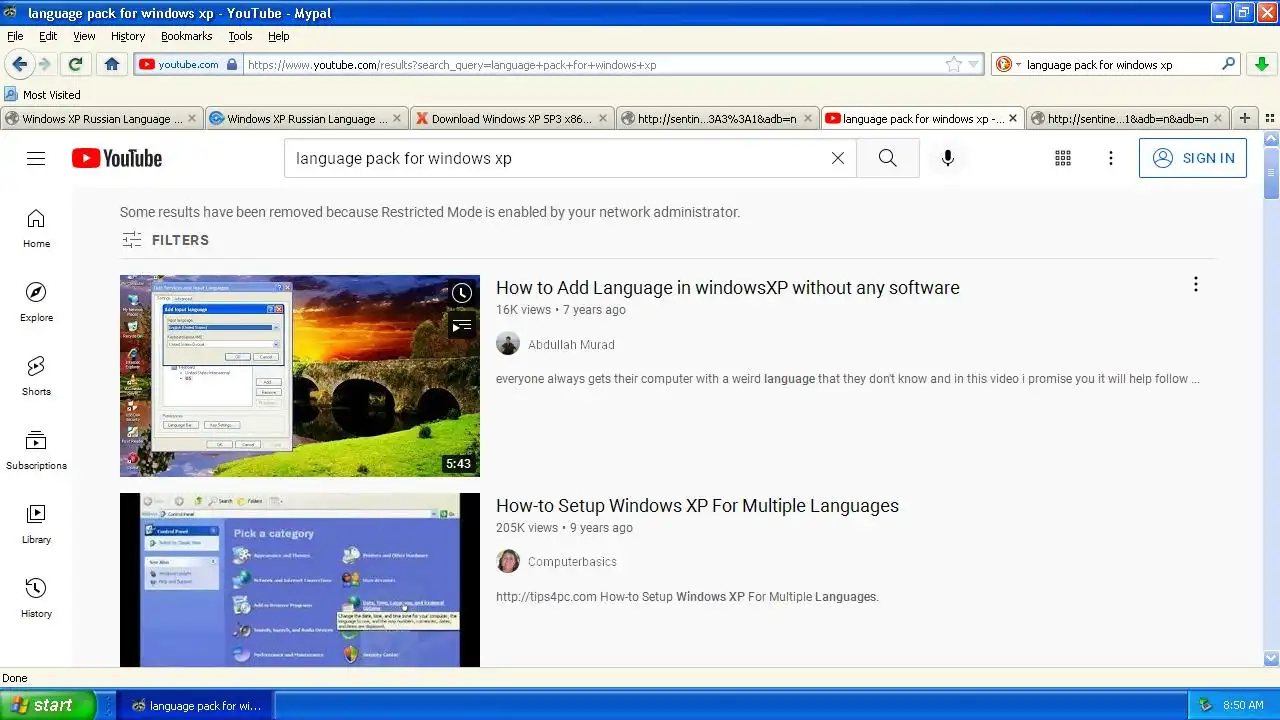Click Computerbasics channel avatar

[x=508, y=561]
